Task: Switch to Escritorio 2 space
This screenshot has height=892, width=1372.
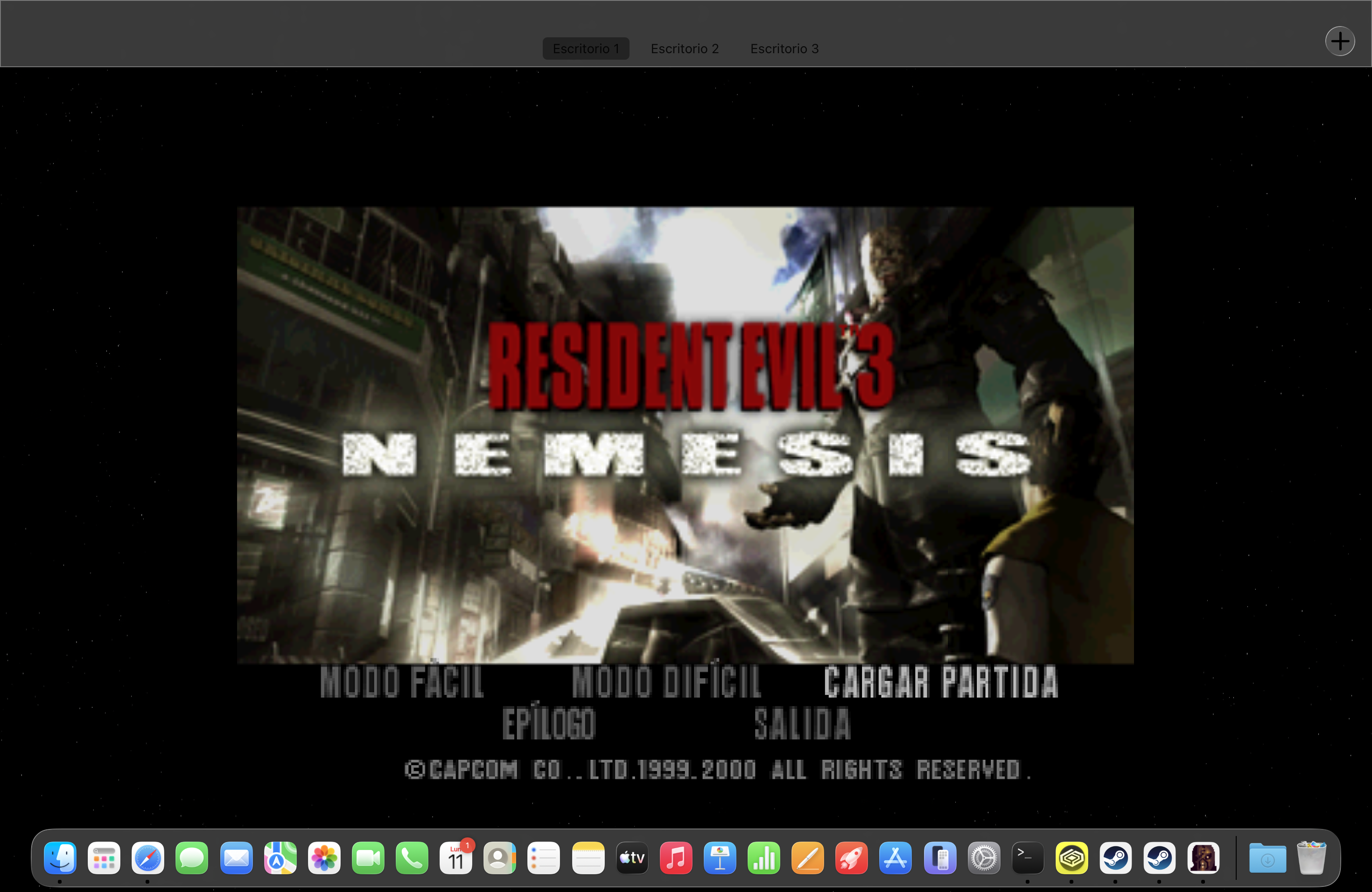Action: tap(685, 49)
